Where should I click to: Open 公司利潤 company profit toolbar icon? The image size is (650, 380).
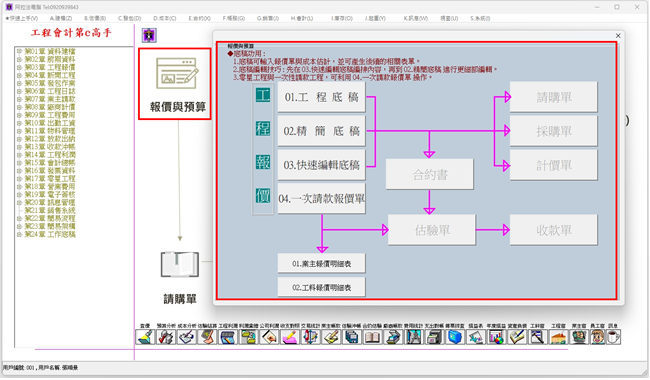[269, 337]
